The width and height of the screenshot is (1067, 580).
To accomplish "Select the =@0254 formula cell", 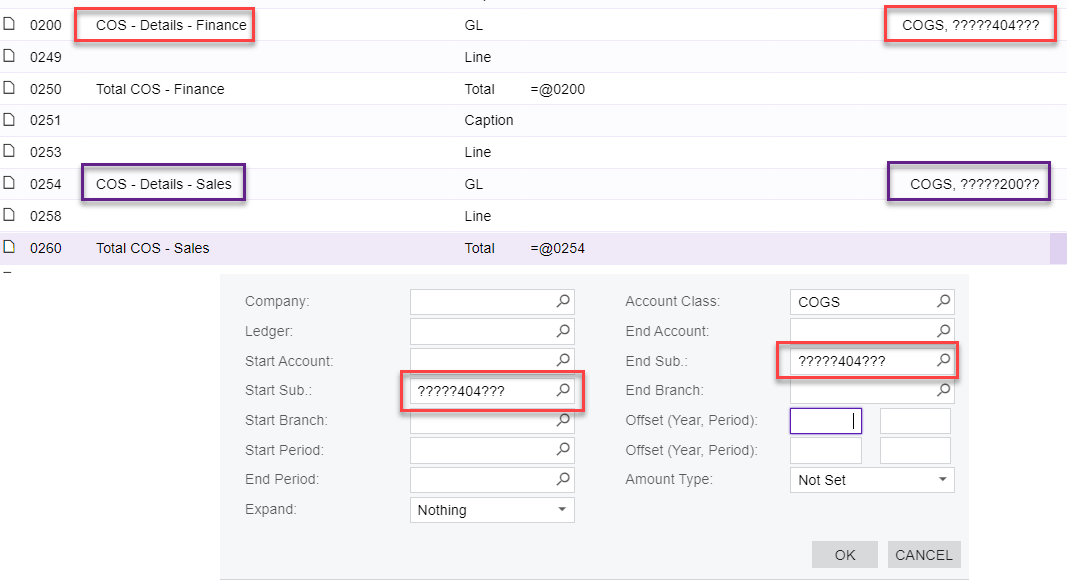I will click(558, 248).
